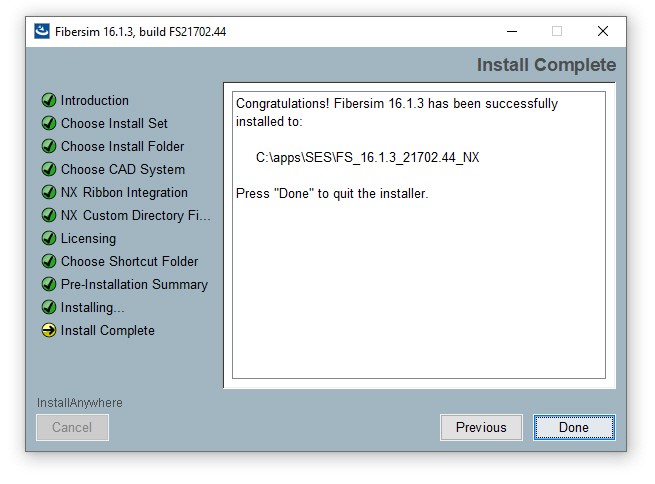Click the Fibersim app icon in title bar

point(42,31)
